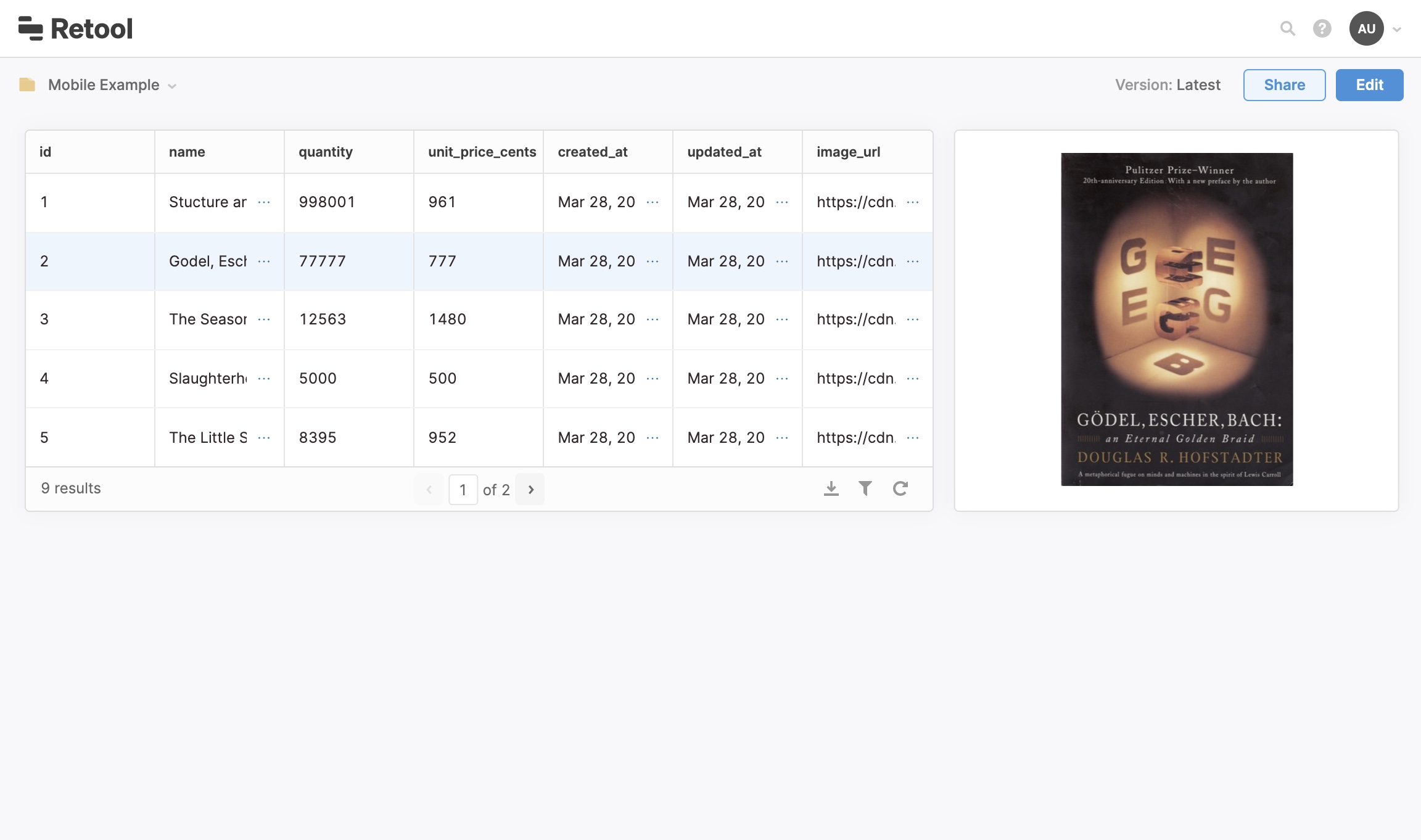Click the Mobile Example folder icon
Viewport: 1421px width, 840px height.
click(27, 84)
